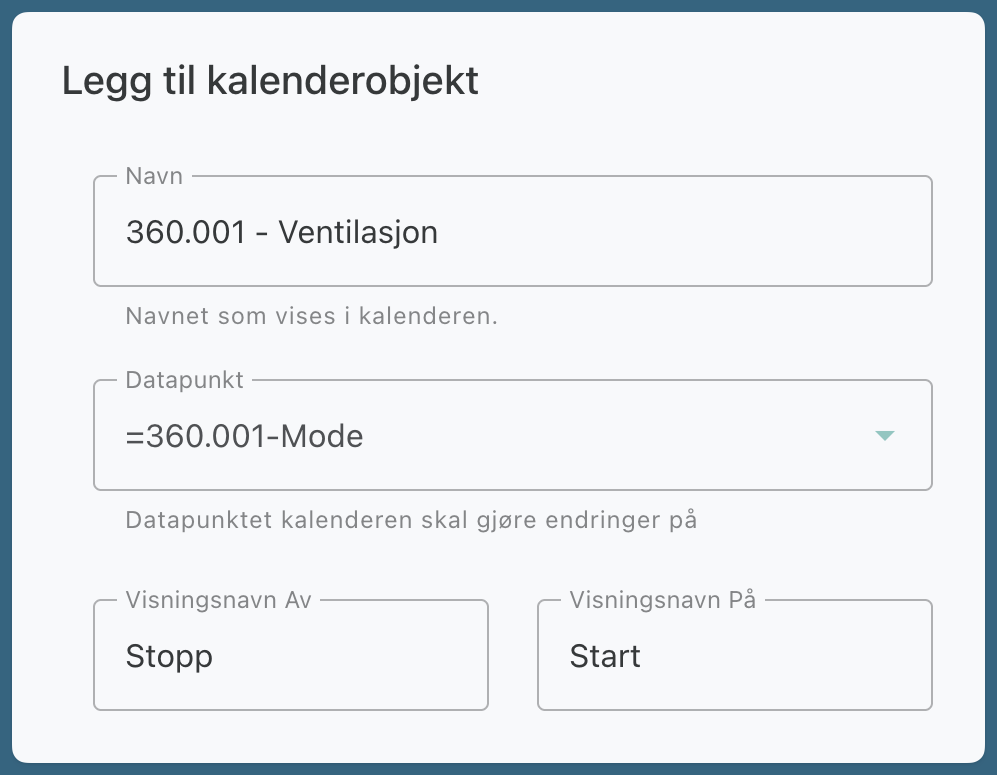
Task: Click the 'Visningsnavn Av' floating label
Action: (x=219, y=600)
